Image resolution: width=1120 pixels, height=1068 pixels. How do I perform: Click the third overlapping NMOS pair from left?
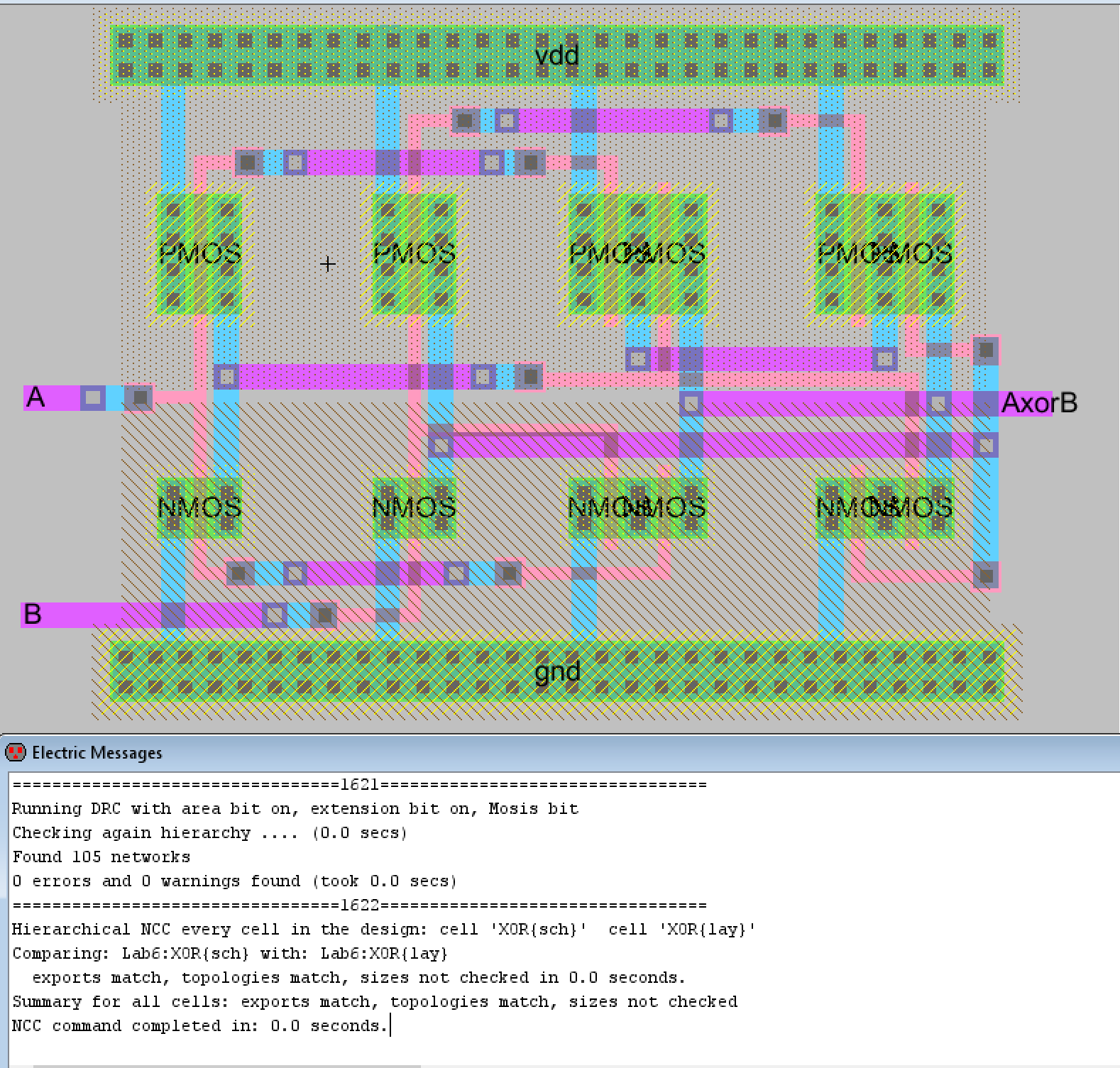point(637,507)
